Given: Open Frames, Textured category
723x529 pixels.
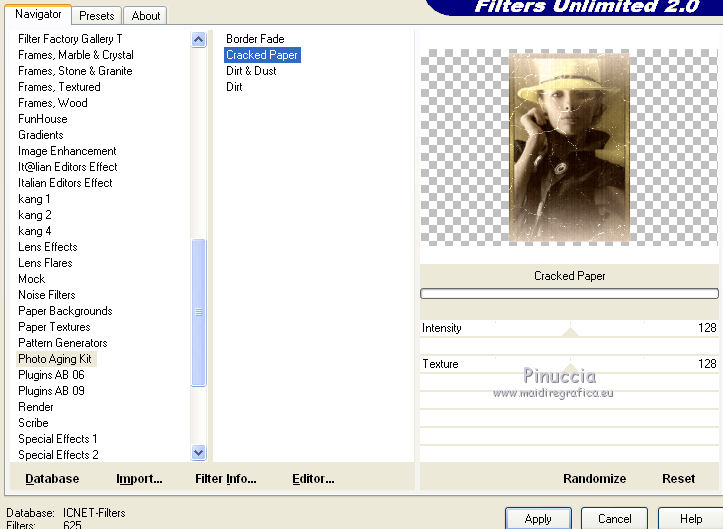Looking at the screenshot, I should point(59,87).
